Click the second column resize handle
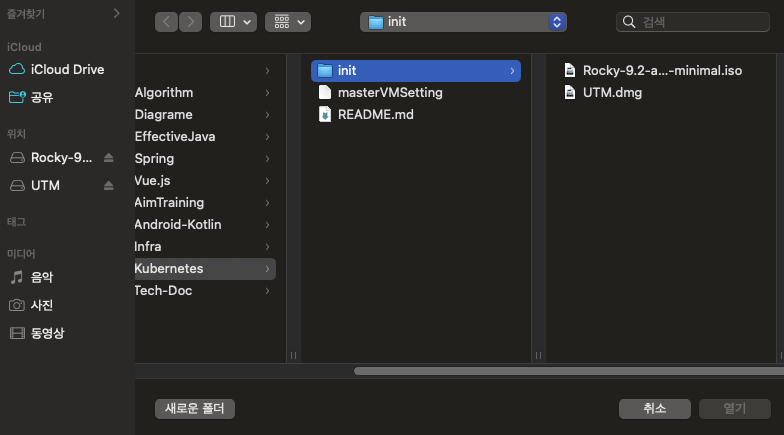The height and width of the screenshot is (435, 784). point(538,356)
